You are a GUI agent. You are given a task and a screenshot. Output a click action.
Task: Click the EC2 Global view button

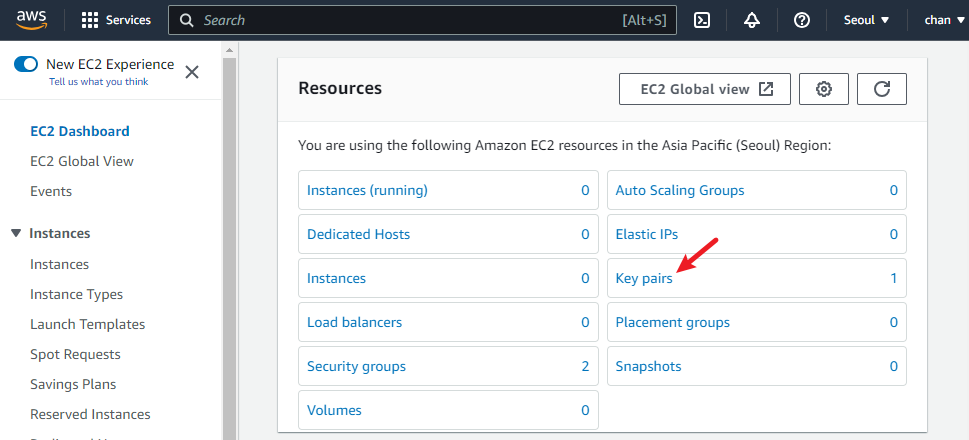pyautogui.click(x=705, y=89)
